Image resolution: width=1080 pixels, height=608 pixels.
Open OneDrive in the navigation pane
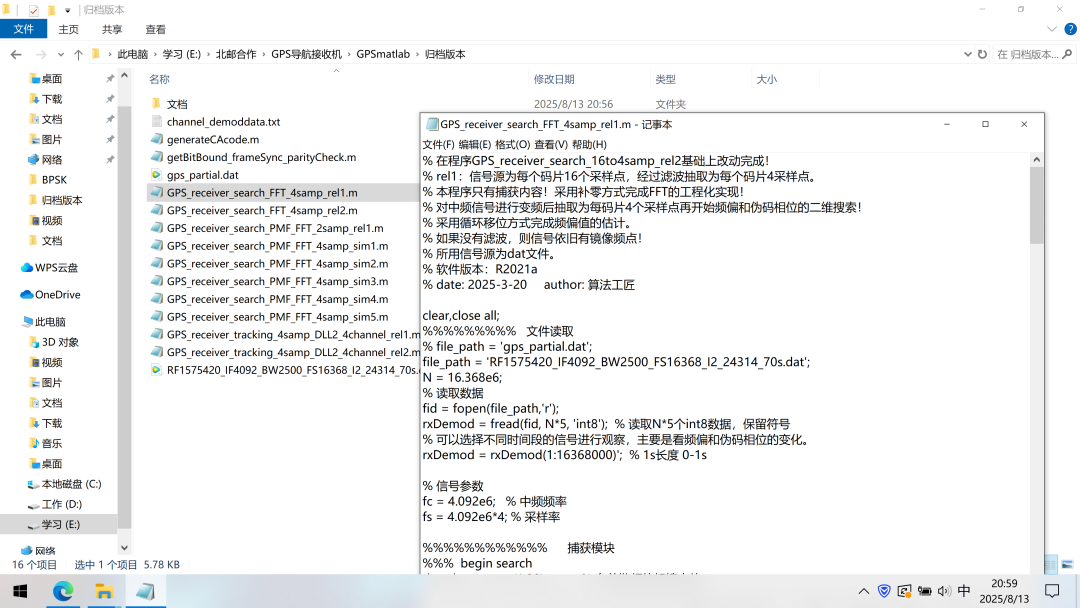click(x=57, y=295)
